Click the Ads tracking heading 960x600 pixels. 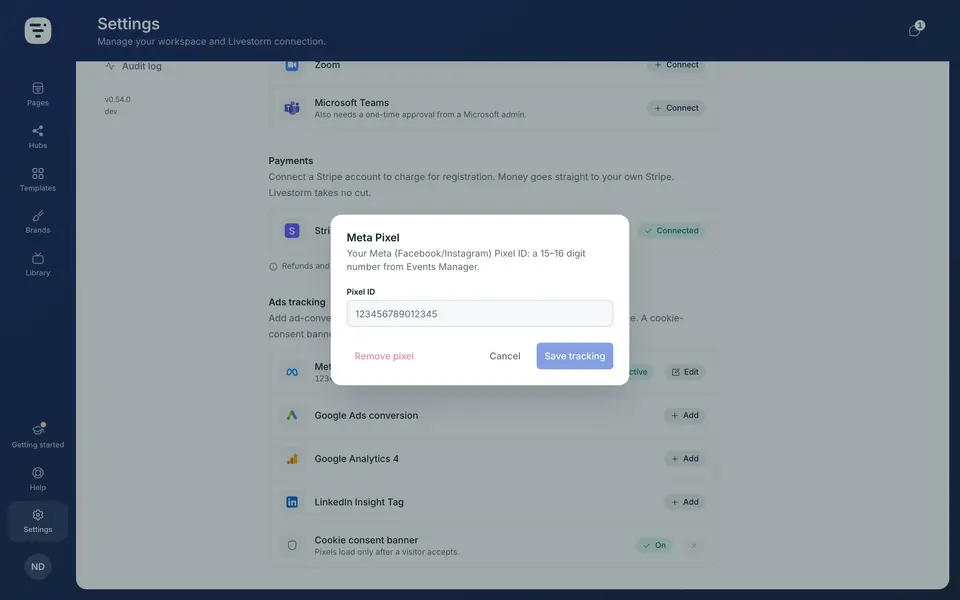tap(297, 302)
